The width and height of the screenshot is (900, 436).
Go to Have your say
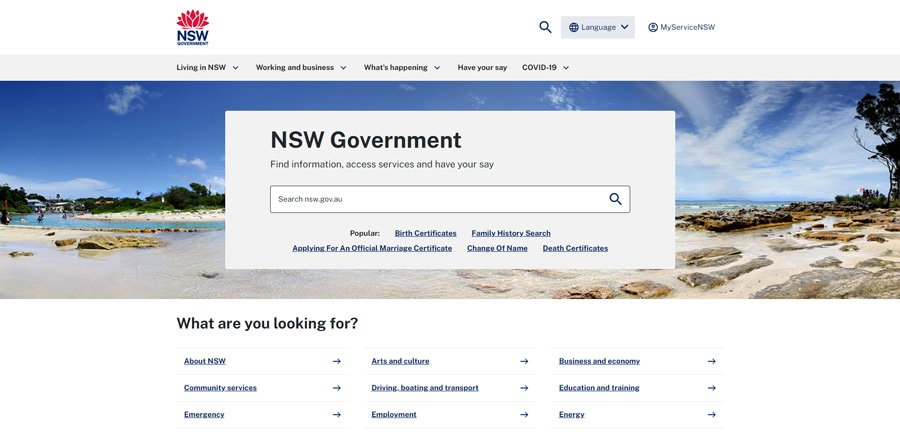pos(482,67)
